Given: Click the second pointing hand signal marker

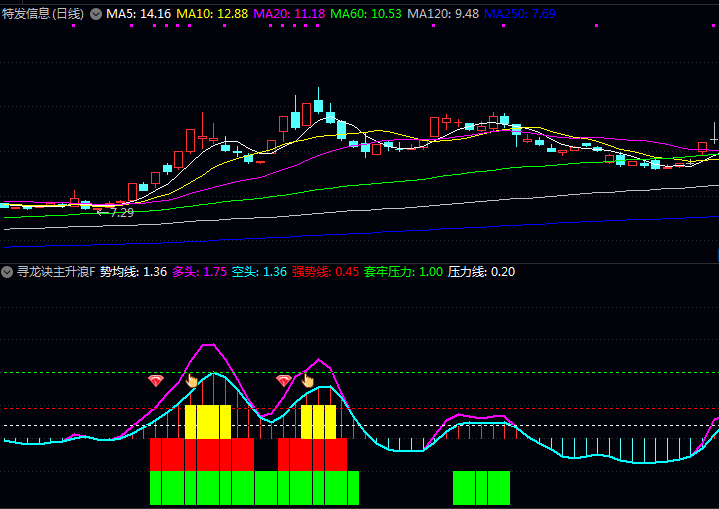Looking at the screenshot, I should (307, 380).
